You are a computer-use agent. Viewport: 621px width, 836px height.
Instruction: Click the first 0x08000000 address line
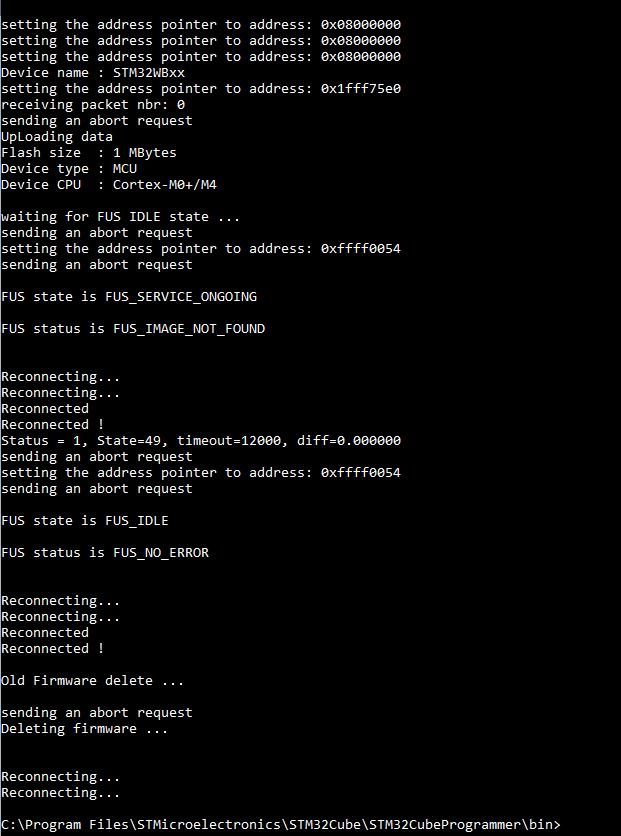pyautogui.click(x=201, y=25)
